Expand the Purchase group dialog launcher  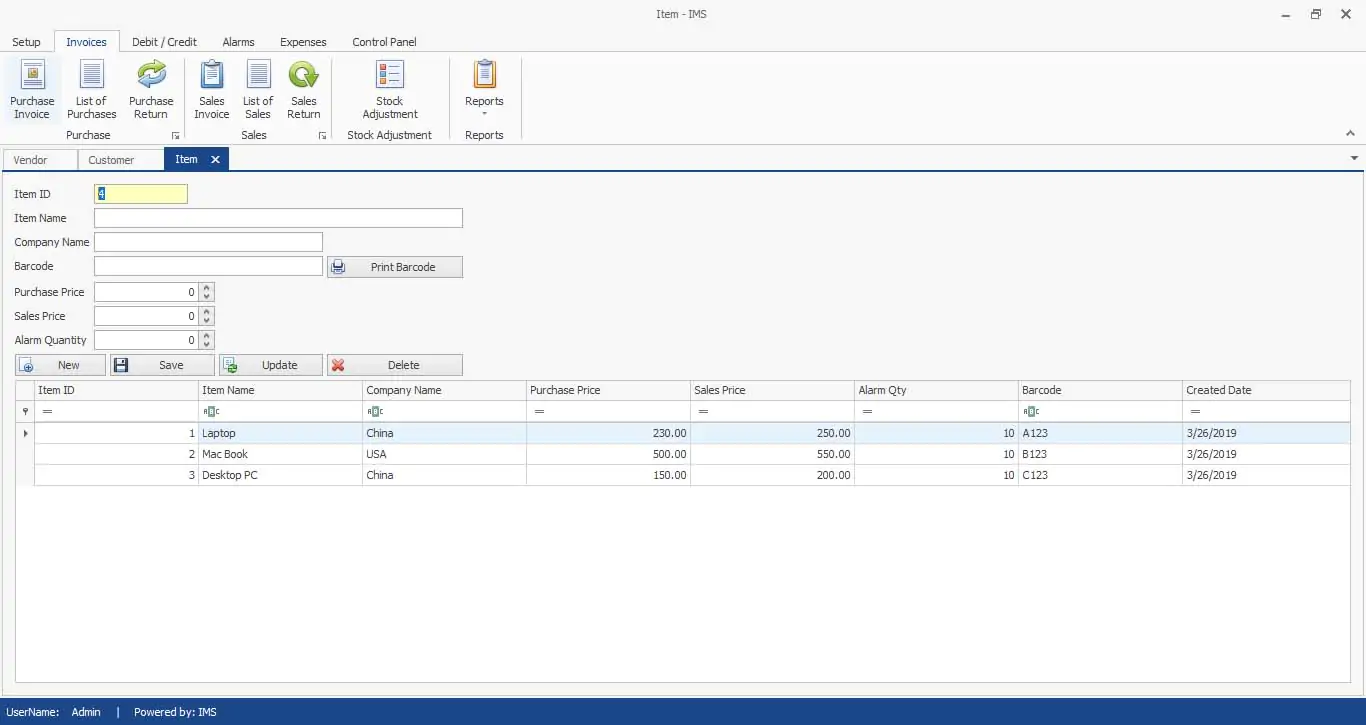[176, 136]
